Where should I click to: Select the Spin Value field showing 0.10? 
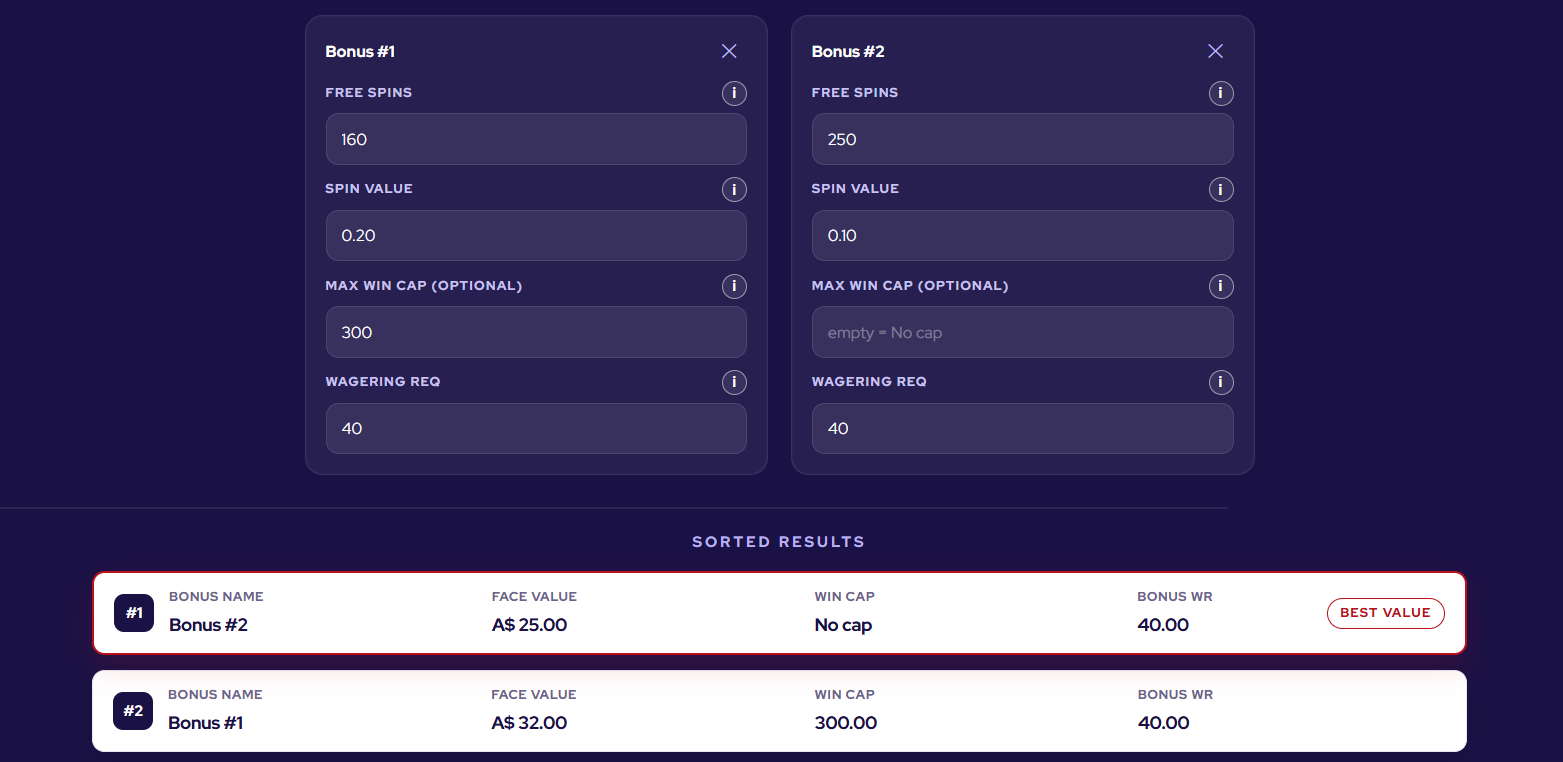pyautogui.click(x=1022, y=235)
